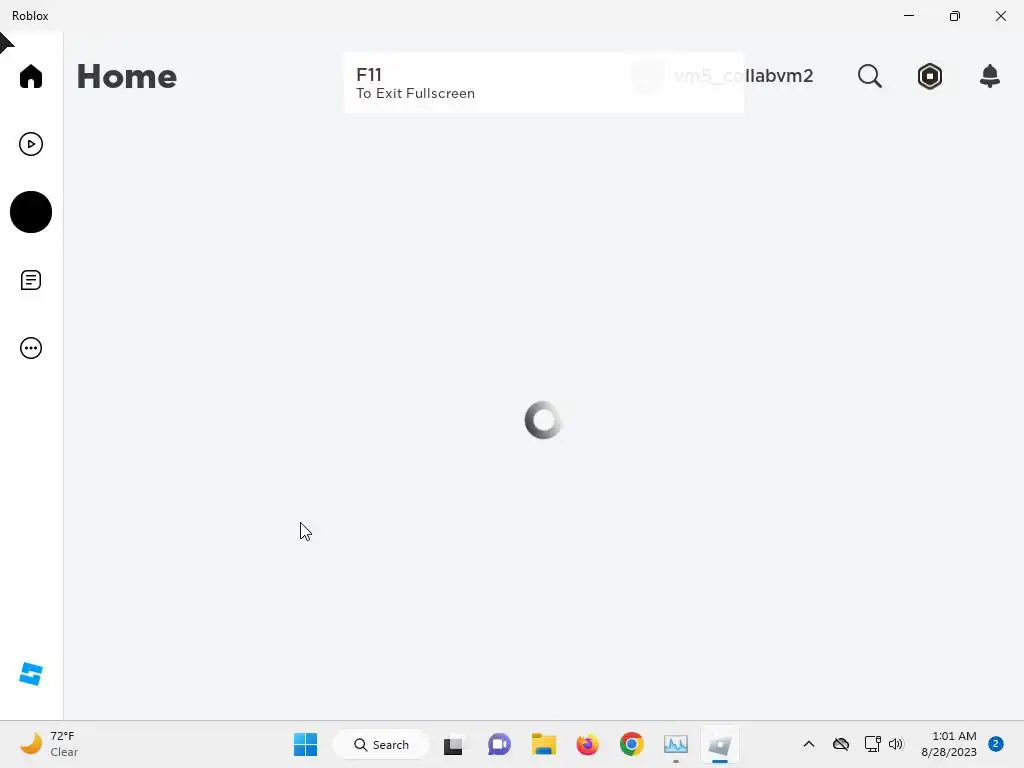Open the More options ellipsis icon
This screenshot has width=1024, height=768.
click(x=31, y=348)
